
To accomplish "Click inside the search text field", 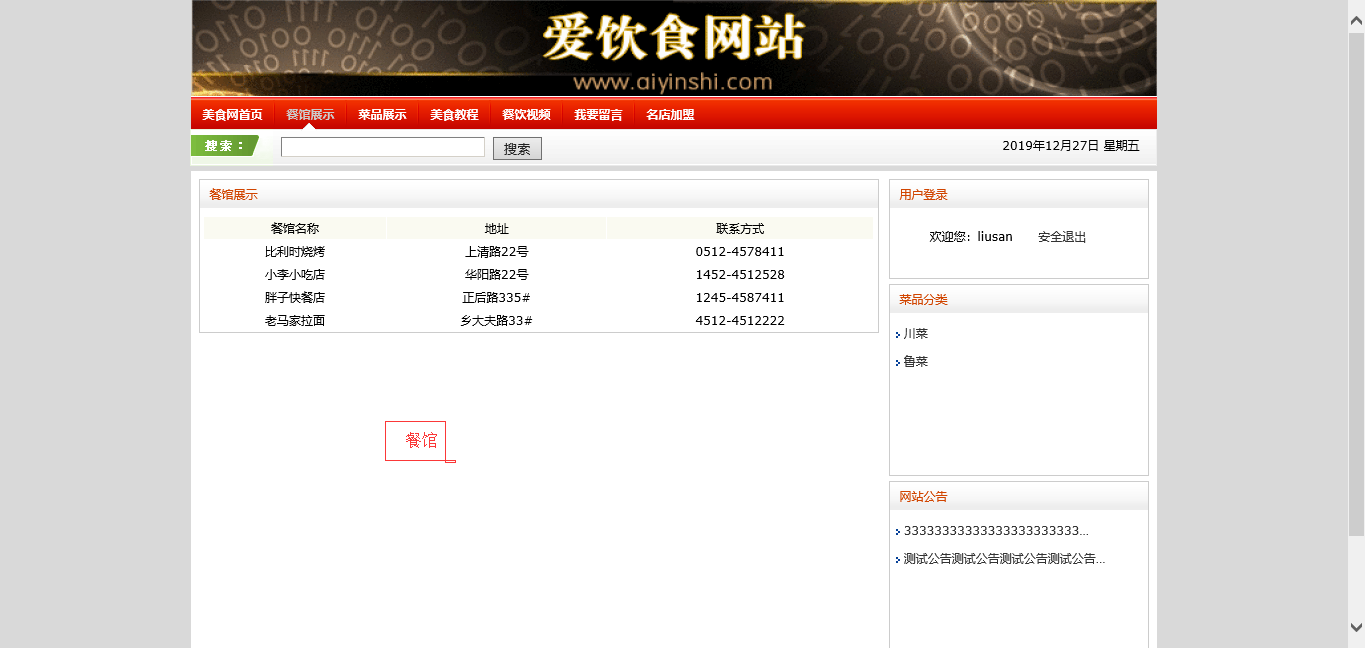I will point(382,148).
